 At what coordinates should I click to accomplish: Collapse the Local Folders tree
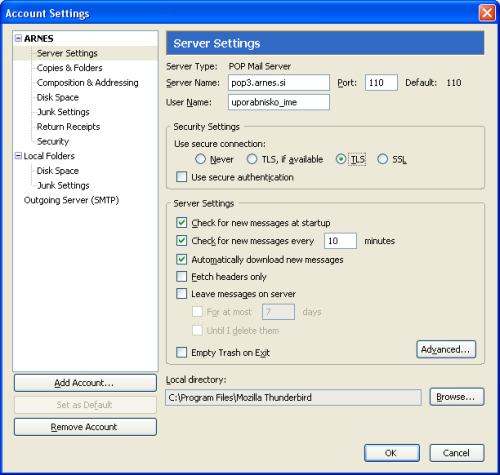pos(18,156)
